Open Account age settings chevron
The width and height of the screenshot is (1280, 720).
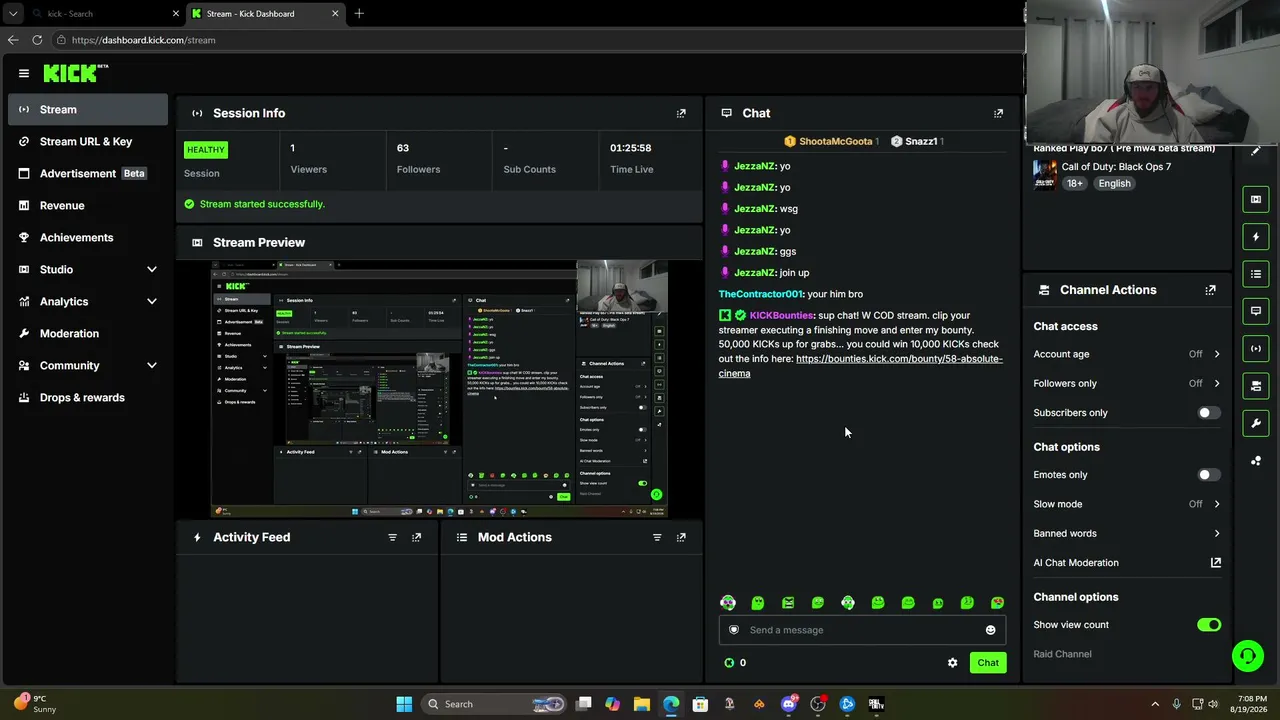click(1216, 354)
